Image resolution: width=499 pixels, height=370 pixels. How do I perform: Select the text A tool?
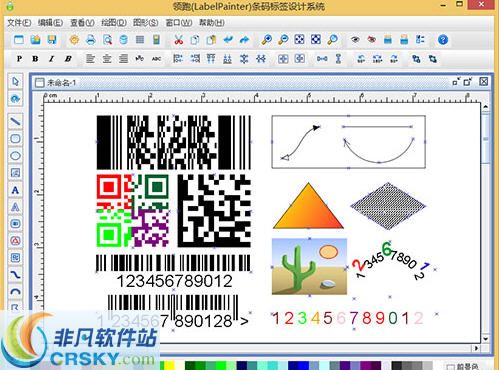[x=15, y=190]
